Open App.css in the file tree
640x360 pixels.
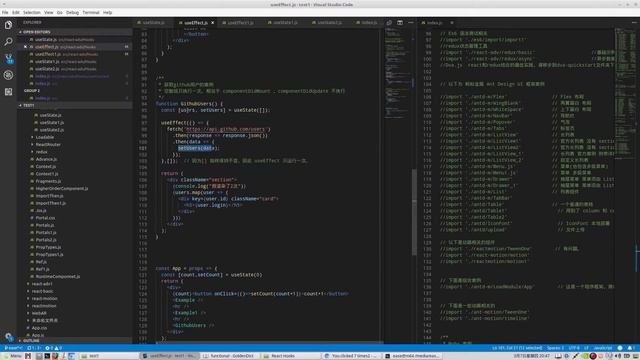[x=39, y=328]
